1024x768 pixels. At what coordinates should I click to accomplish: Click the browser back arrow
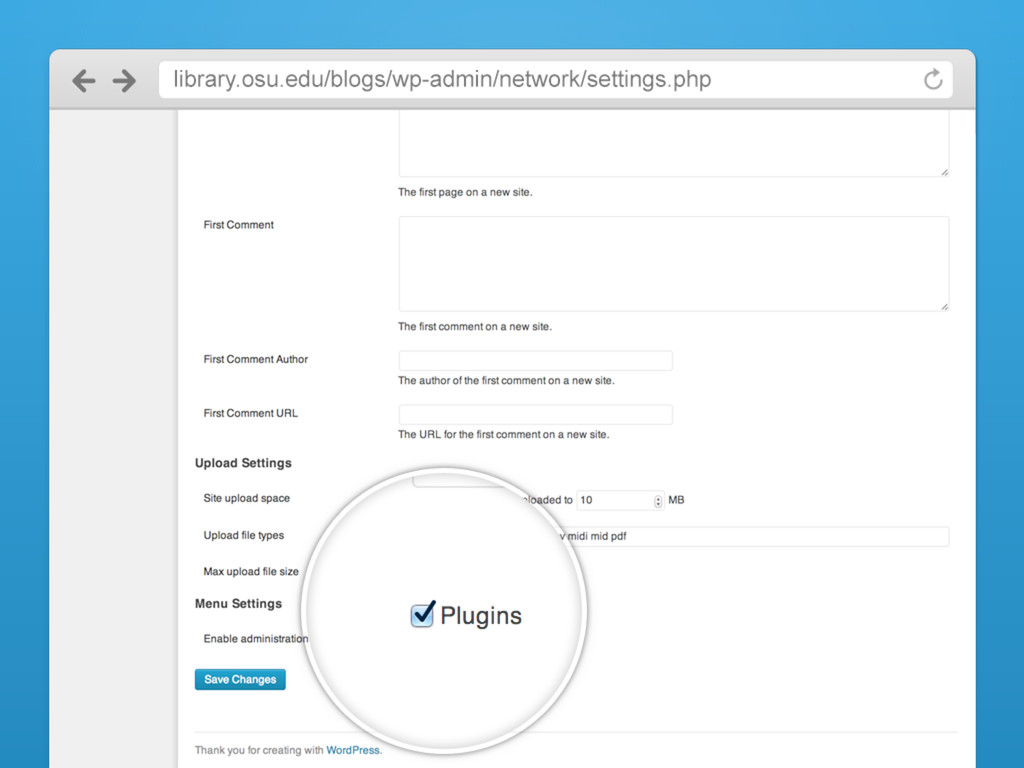[x=84, y=81]
